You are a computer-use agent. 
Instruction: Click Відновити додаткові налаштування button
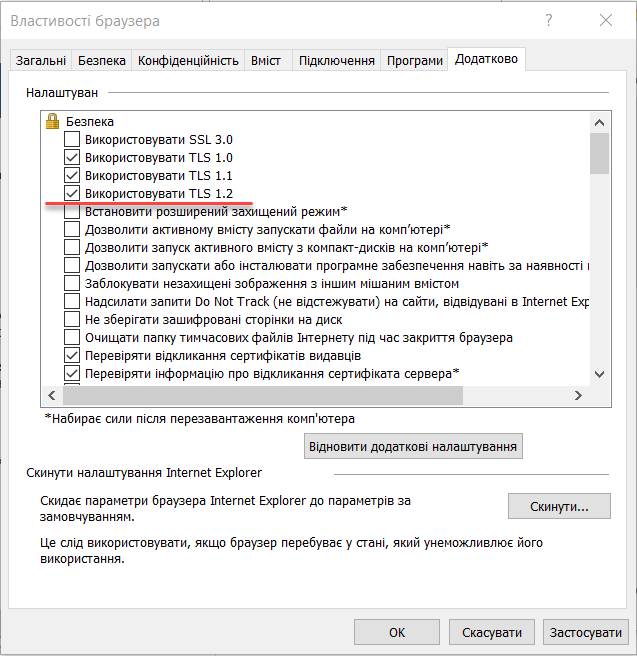click(413, 444)
